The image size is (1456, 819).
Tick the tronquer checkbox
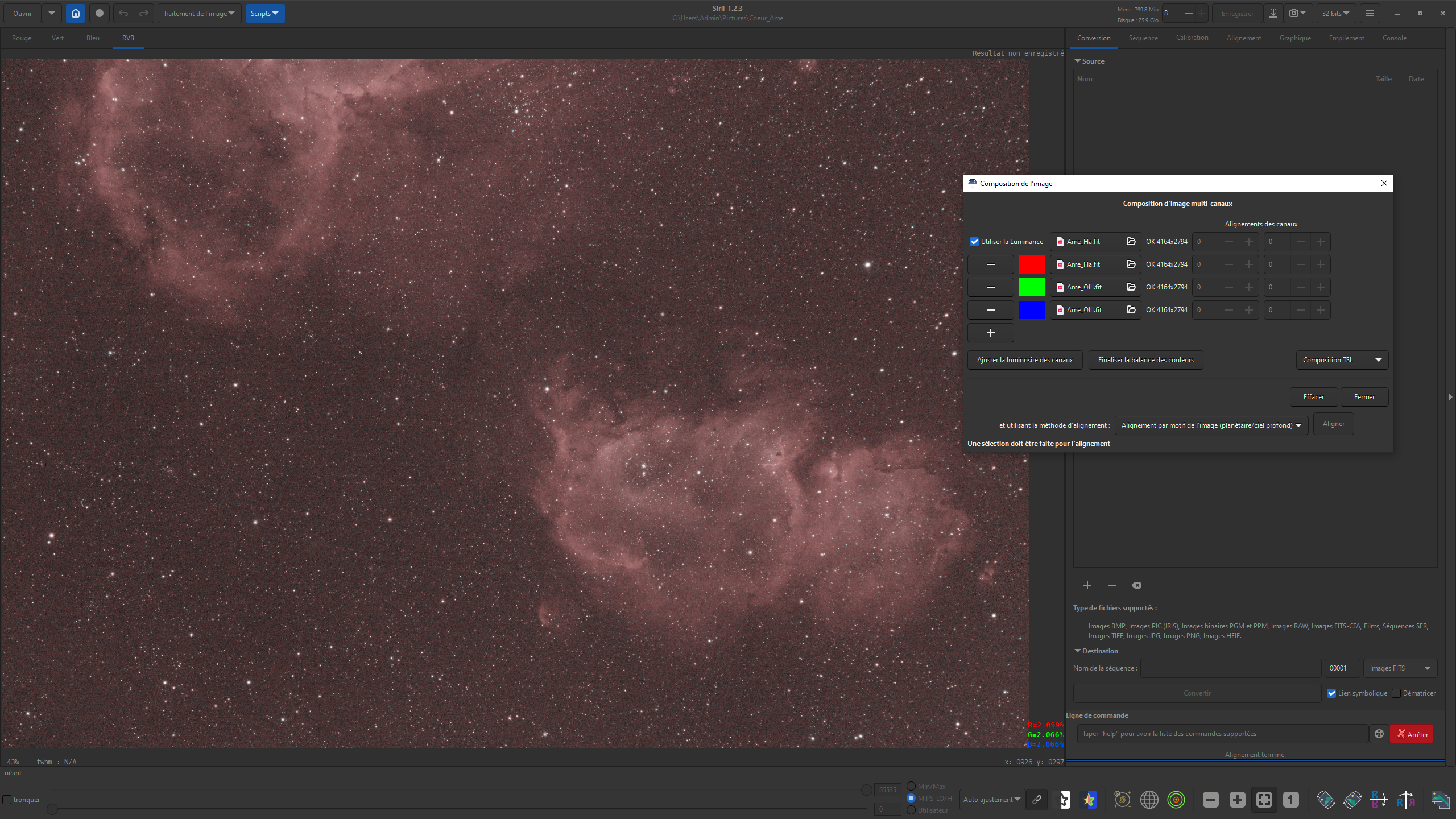(x=7, y=800)
